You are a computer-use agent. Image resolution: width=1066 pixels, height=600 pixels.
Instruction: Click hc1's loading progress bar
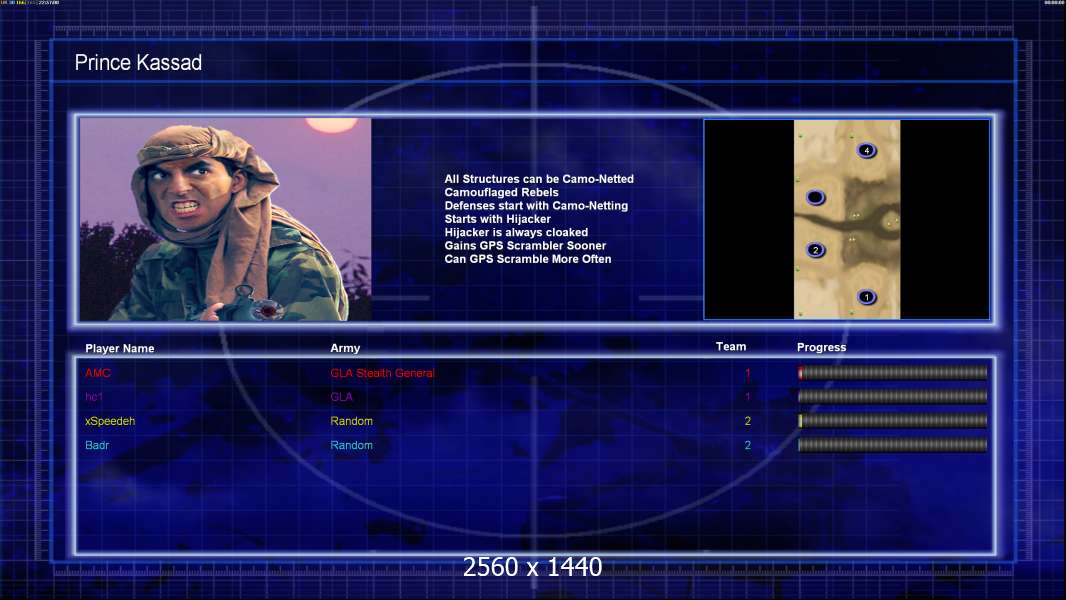[892, 396]
